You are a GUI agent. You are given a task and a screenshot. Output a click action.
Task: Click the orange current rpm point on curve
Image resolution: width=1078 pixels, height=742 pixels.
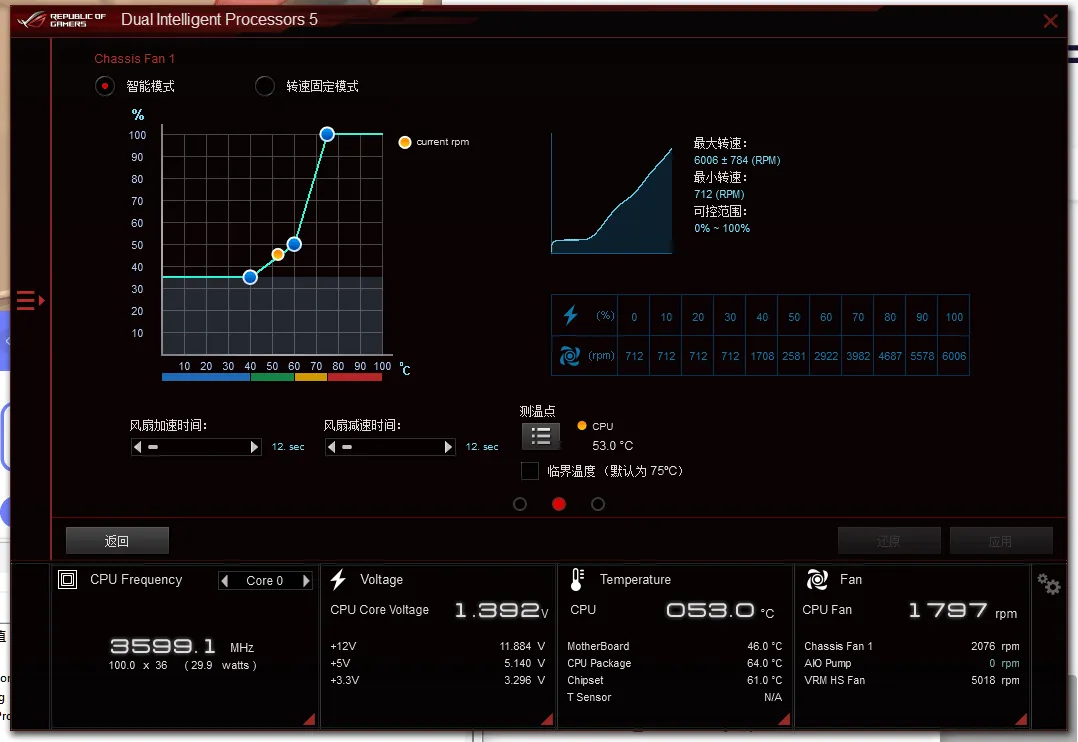[278, 254]
